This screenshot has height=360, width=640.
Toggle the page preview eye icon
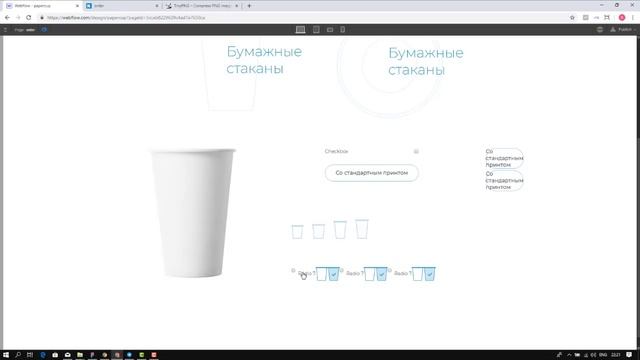tap(44, 30)
